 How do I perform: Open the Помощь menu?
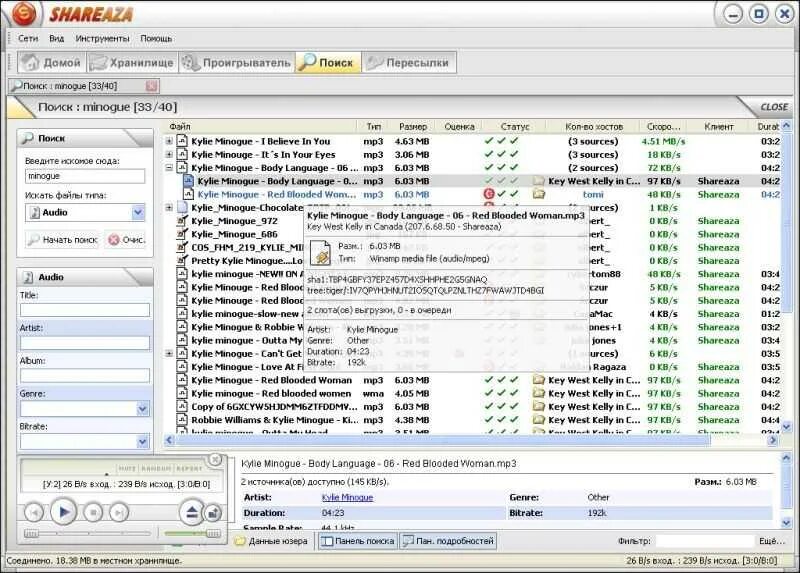click(x=156, y=38)
